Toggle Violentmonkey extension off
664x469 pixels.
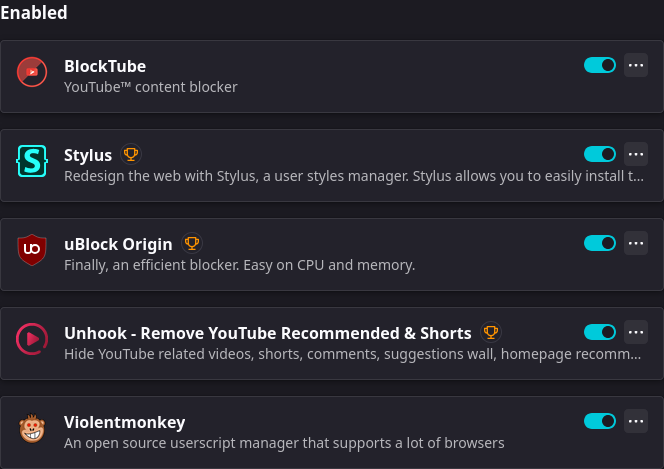pyautogui.click(x=600, y=421)
